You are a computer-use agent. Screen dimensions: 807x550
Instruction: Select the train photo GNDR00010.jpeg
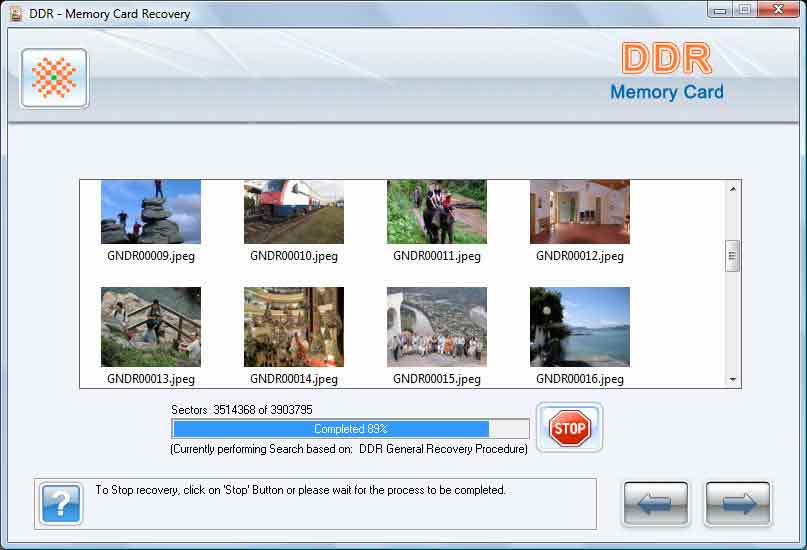click(294, 212)
